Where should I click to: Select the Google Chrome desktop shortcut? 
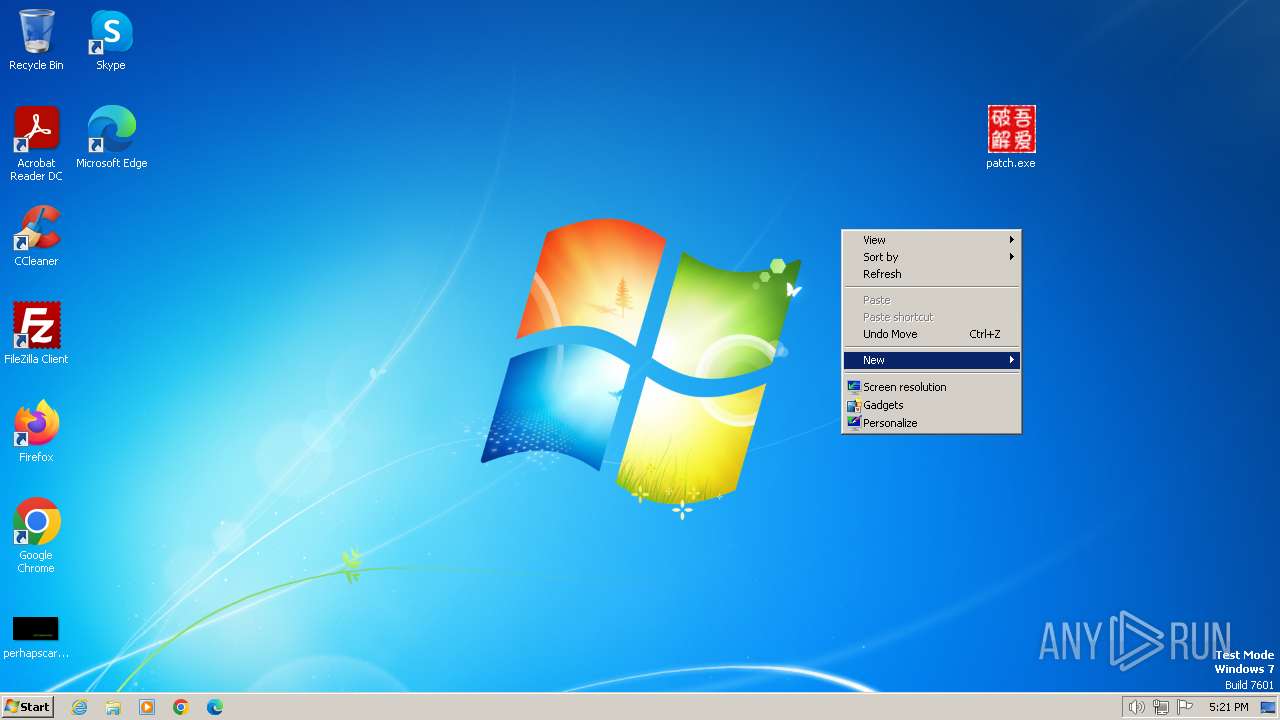point(36,536)
